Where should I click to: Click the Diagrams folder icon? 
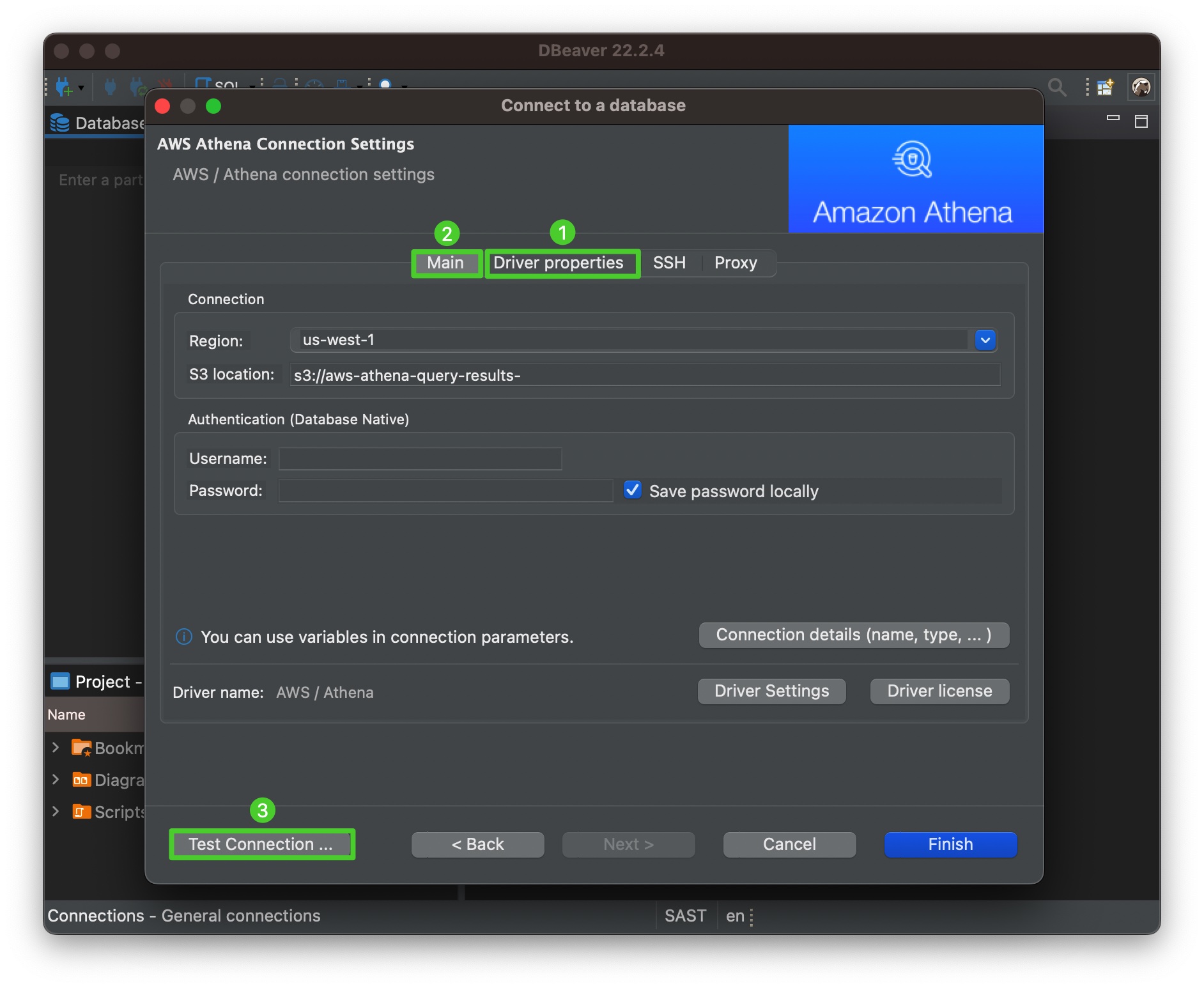81,780
